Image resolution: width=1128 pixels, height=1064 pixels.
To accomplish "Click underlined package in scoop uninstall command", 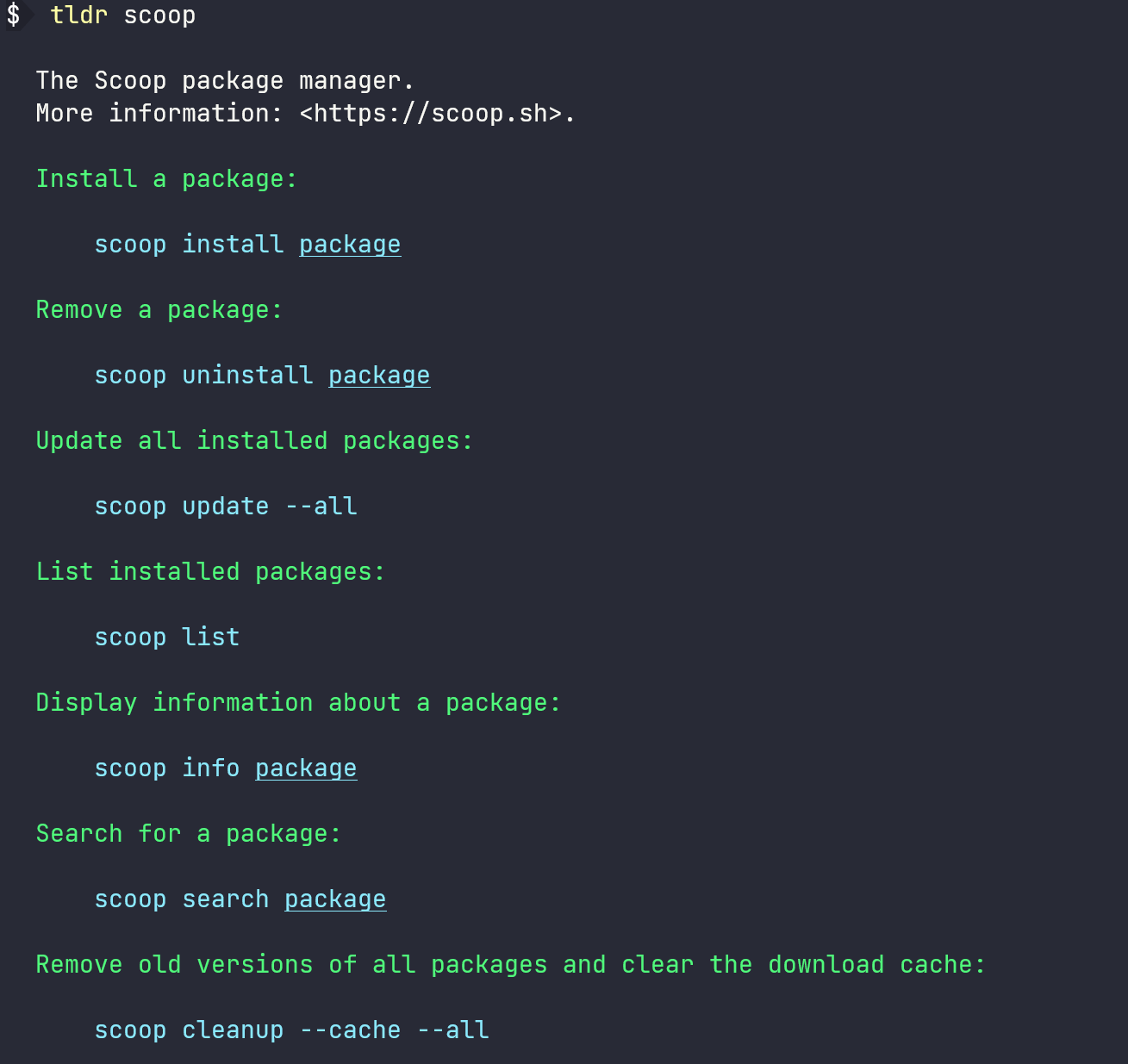I will (379, 375).
